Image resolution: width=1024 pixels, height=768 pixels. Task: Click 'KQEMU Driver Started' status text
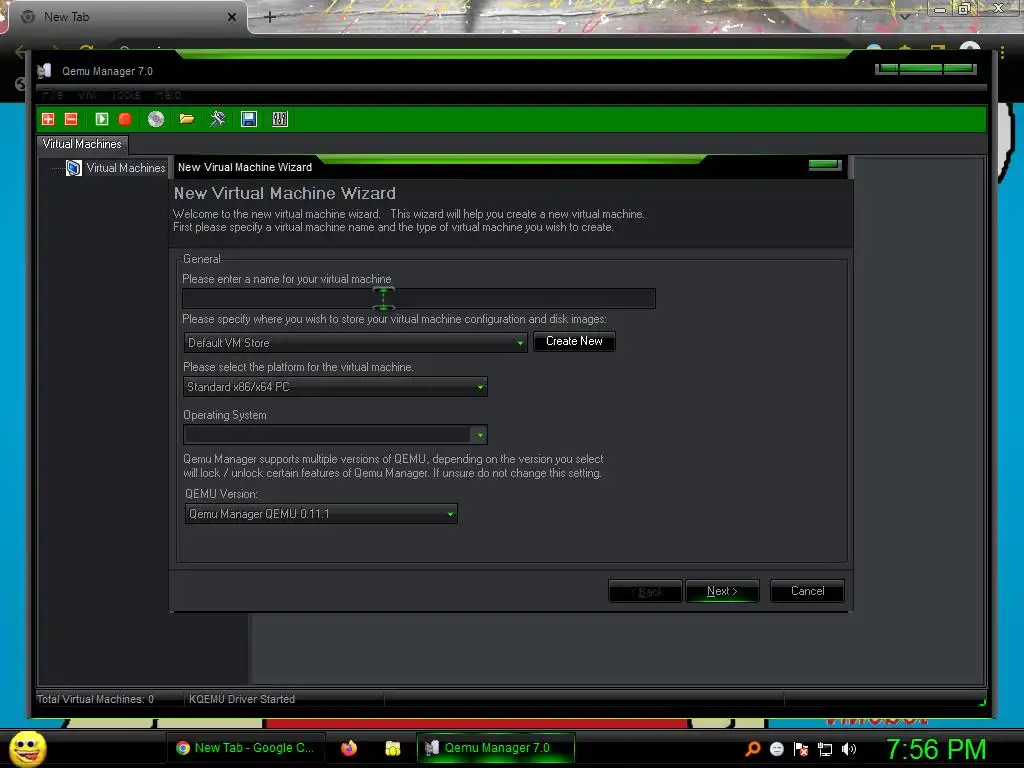point(242,699)
